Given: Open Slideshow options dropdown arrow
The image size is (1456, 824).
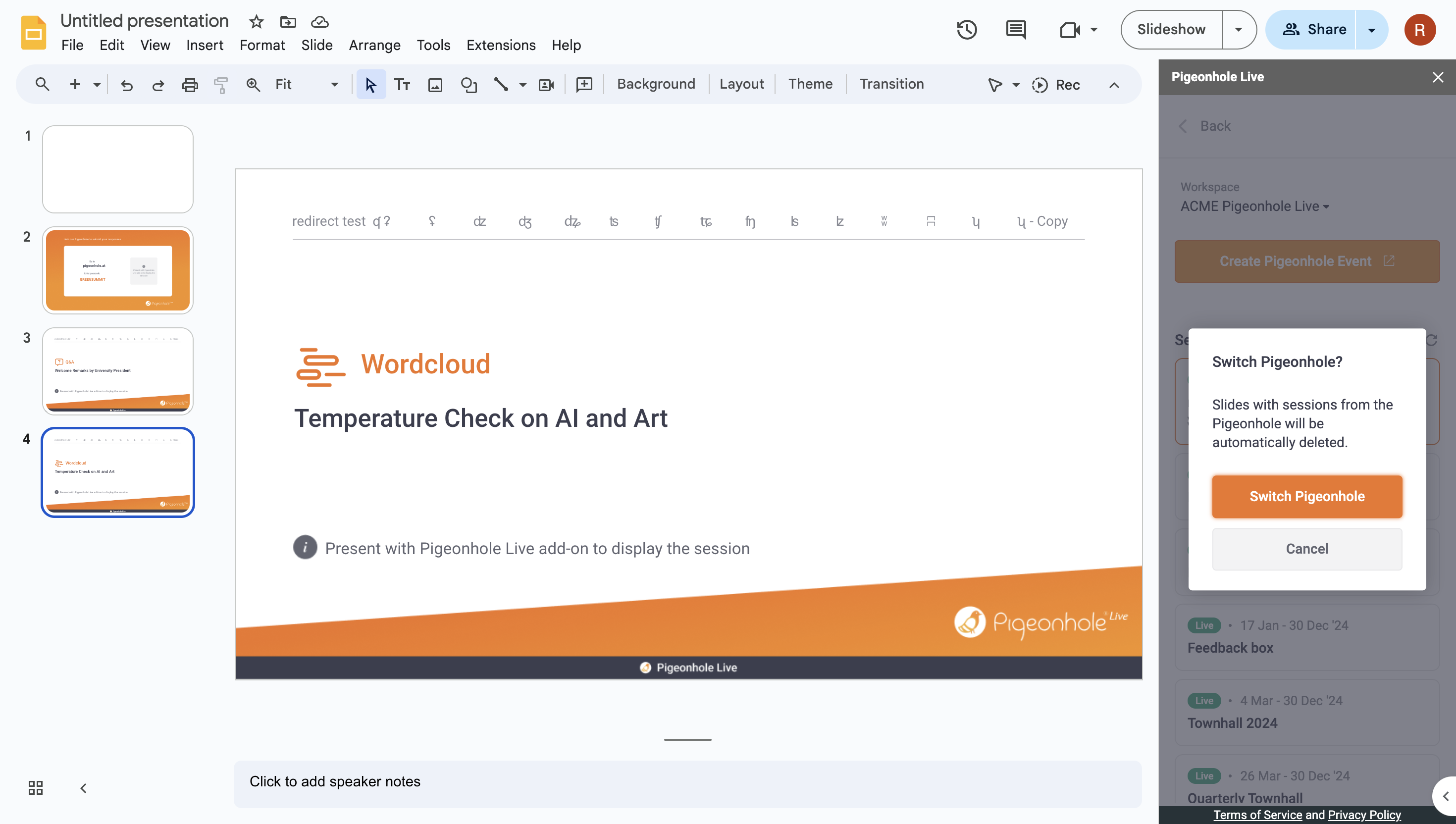Looking at the screenshot, I should [1238, 29].
